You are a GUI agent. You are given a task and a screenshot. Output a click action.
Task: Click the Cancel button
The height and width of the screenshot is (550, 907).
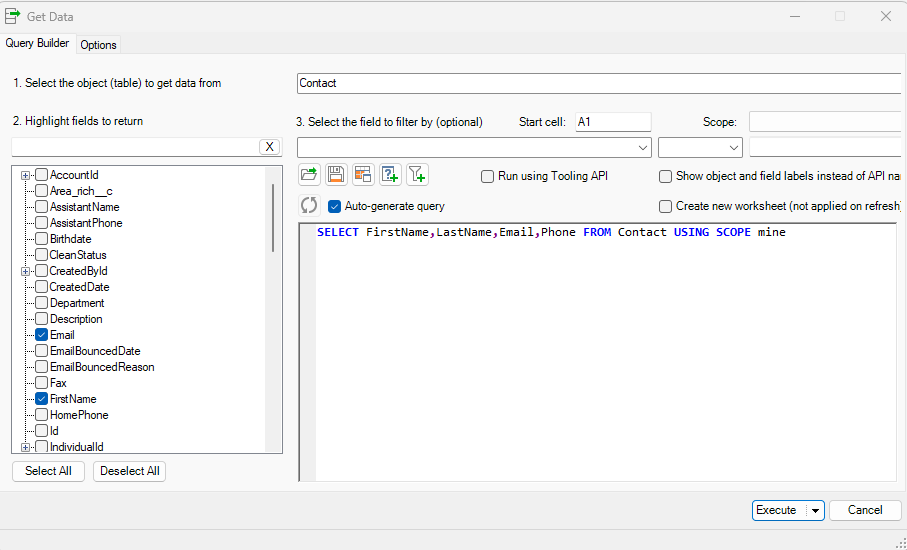(x=865, y=510)
